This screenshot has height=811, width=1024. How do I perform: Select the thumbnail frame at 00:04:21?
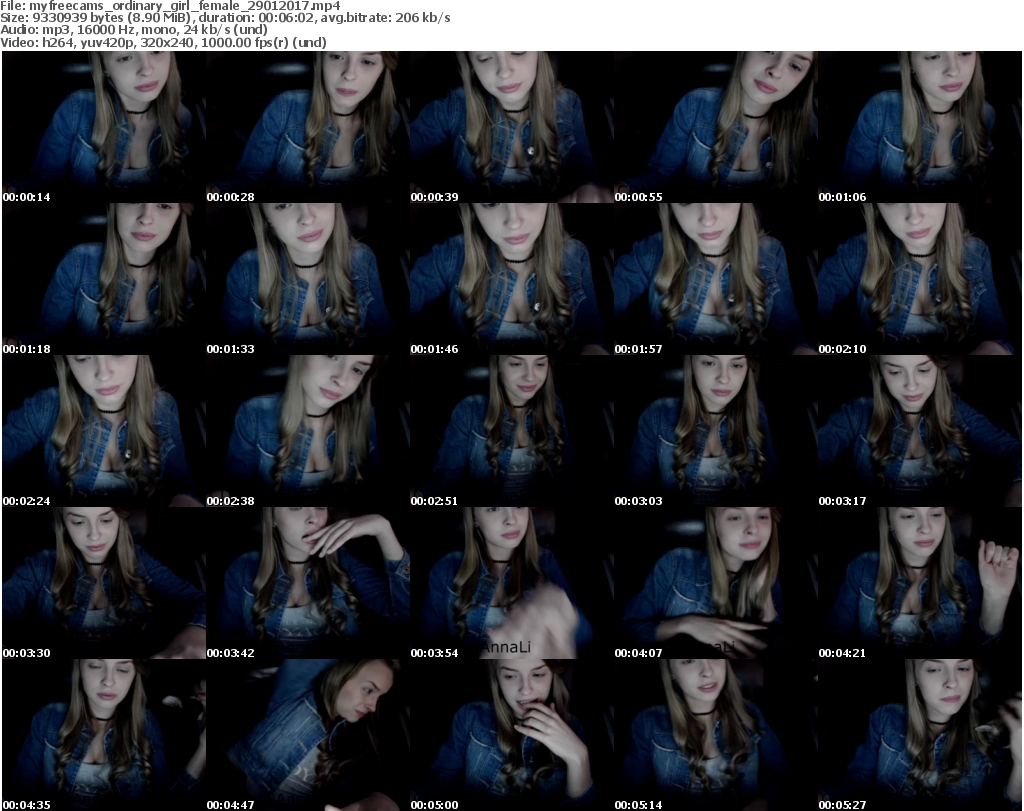tap(920, 583)
